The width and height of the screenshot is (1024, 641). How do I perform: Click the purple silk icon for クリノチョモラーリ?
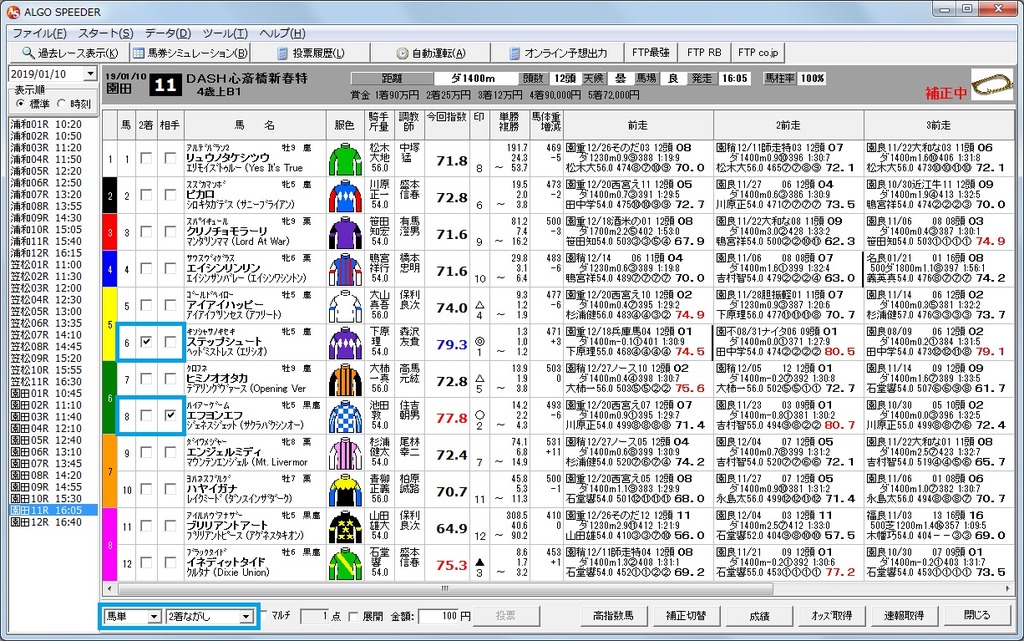[x=345, y=232]
